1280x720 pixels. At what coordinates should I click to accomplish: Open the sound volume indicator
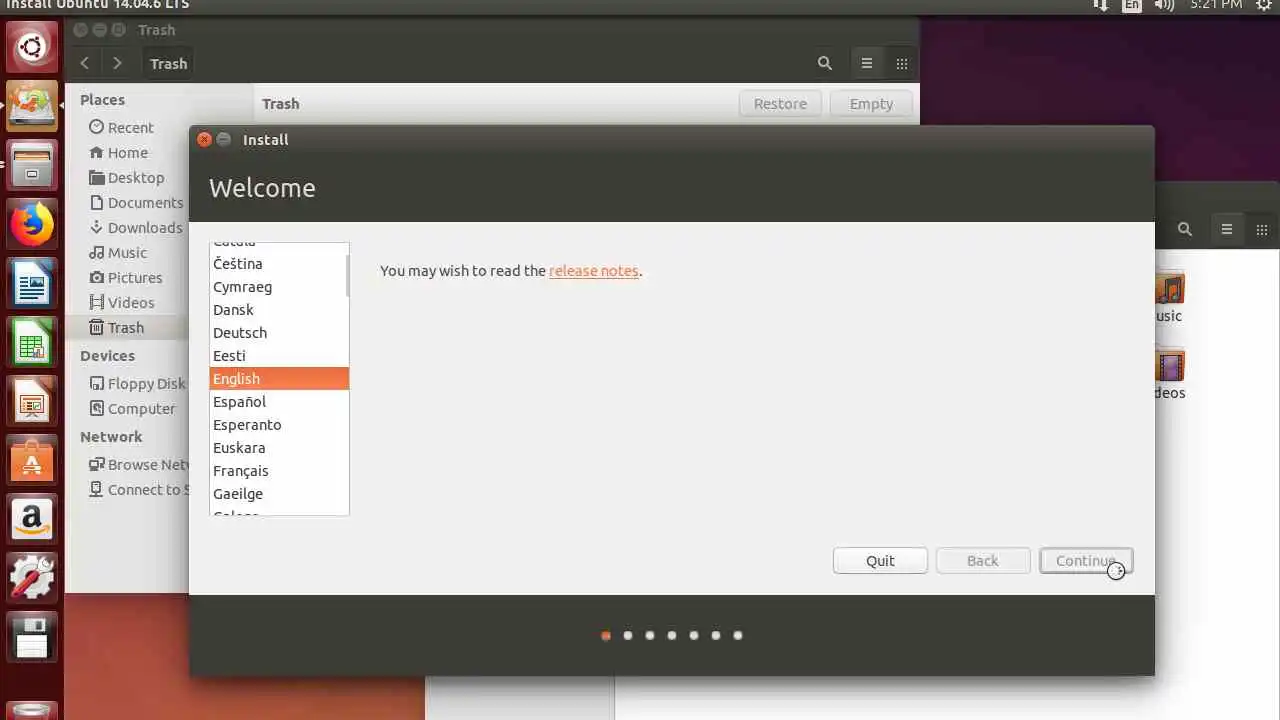(x=1164, y=5)
